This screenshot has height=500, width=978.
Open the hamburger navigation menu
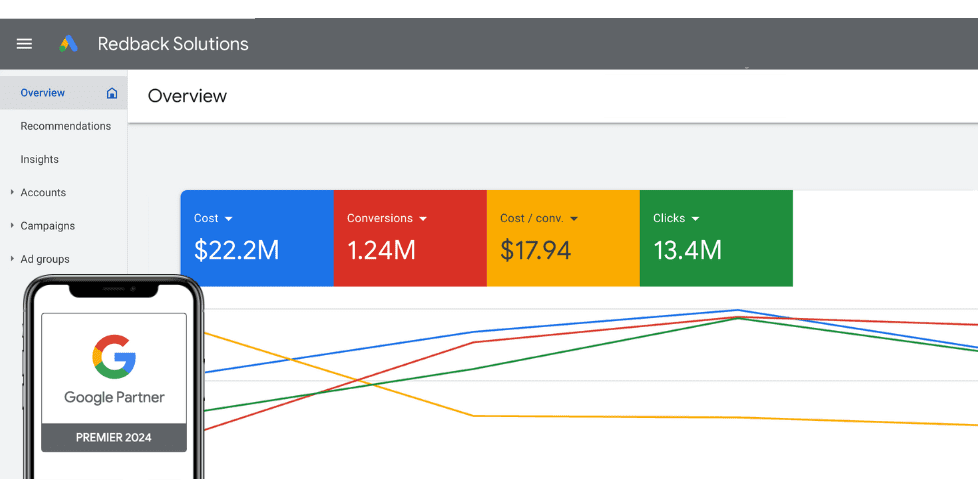[25, 44]
